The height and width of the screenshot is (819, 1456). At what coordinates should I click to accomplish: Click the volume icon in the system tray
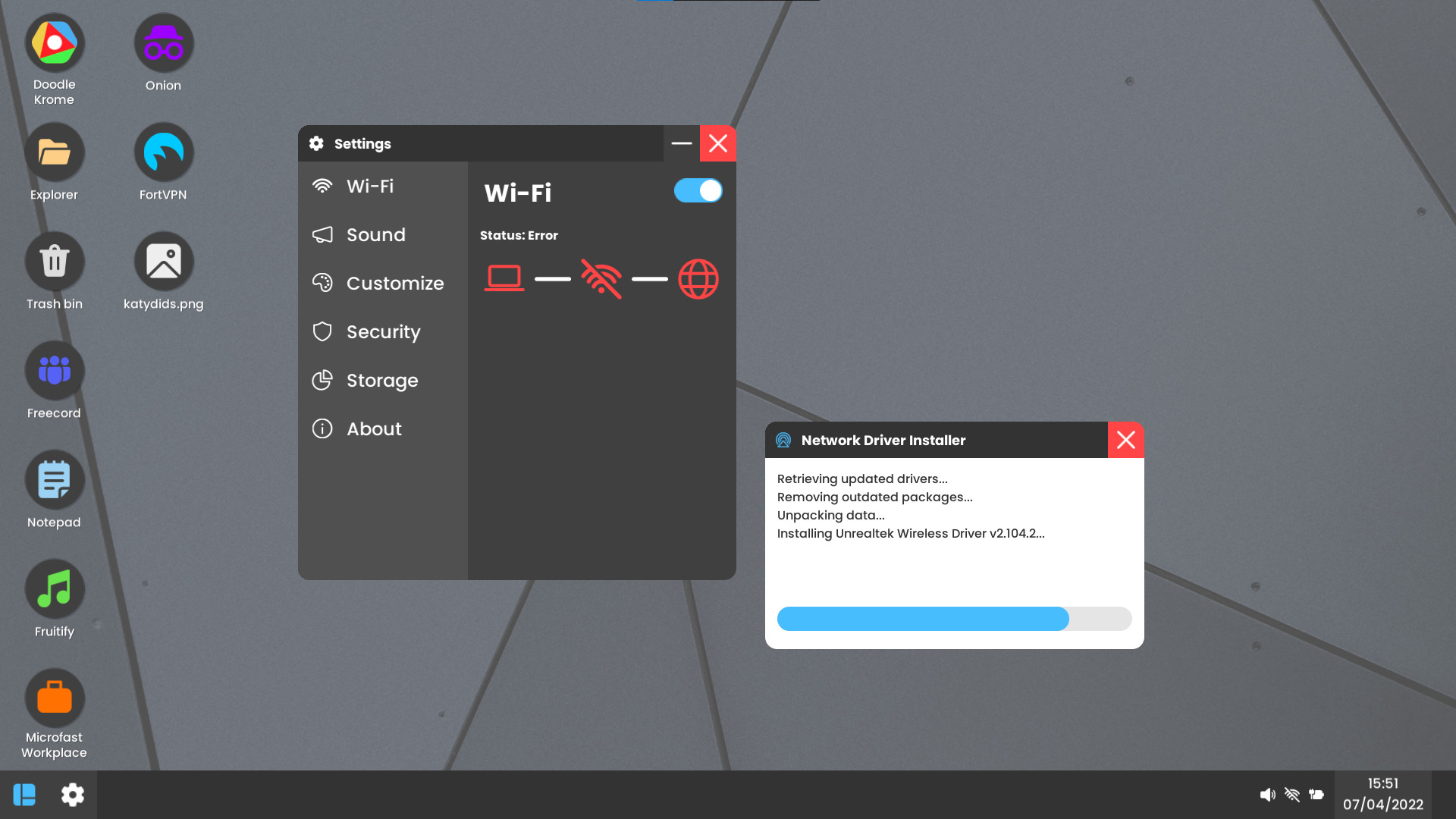[1267, 794]
